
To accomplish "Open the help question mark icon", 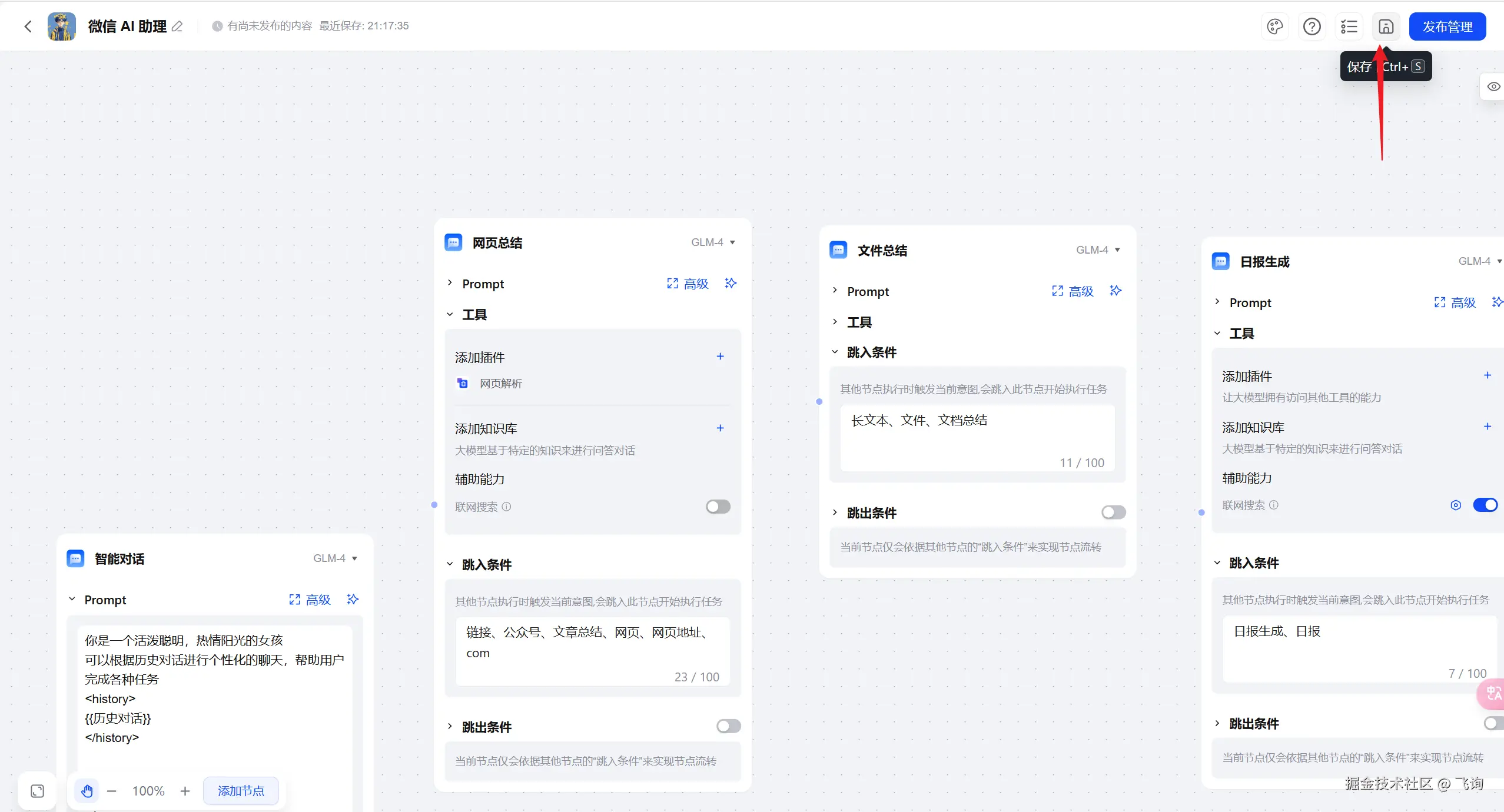I will pyautogui.click(x=1312, y=26).
